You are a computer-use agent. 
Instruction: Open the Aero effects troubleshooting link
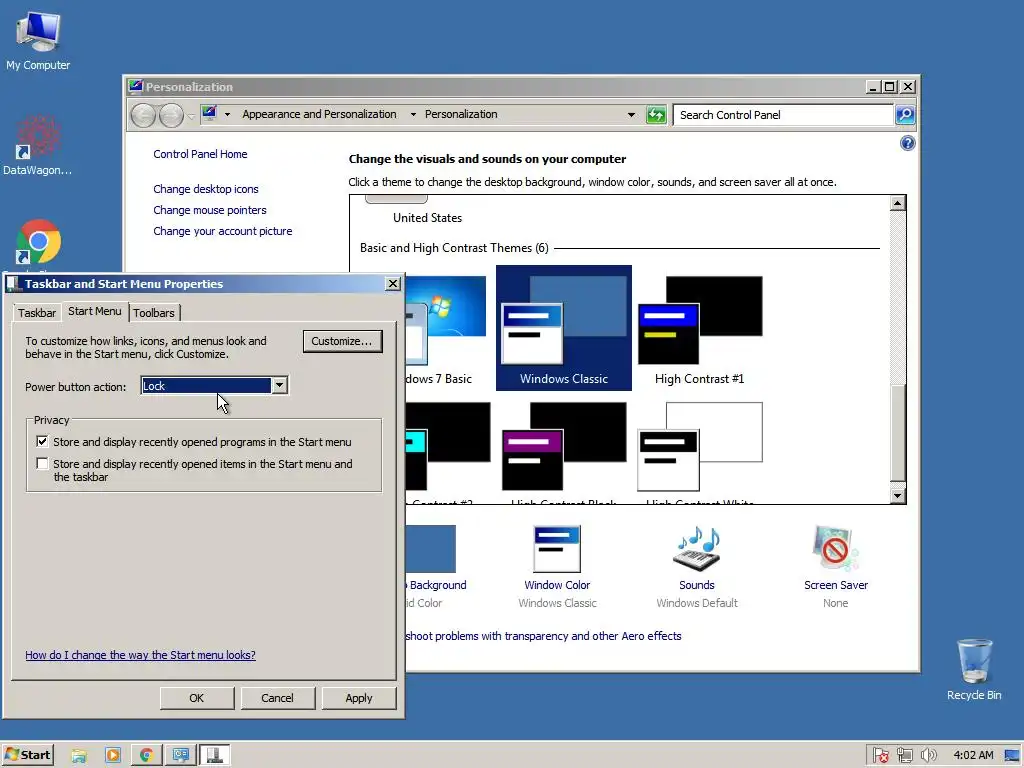tap(543, 636)
